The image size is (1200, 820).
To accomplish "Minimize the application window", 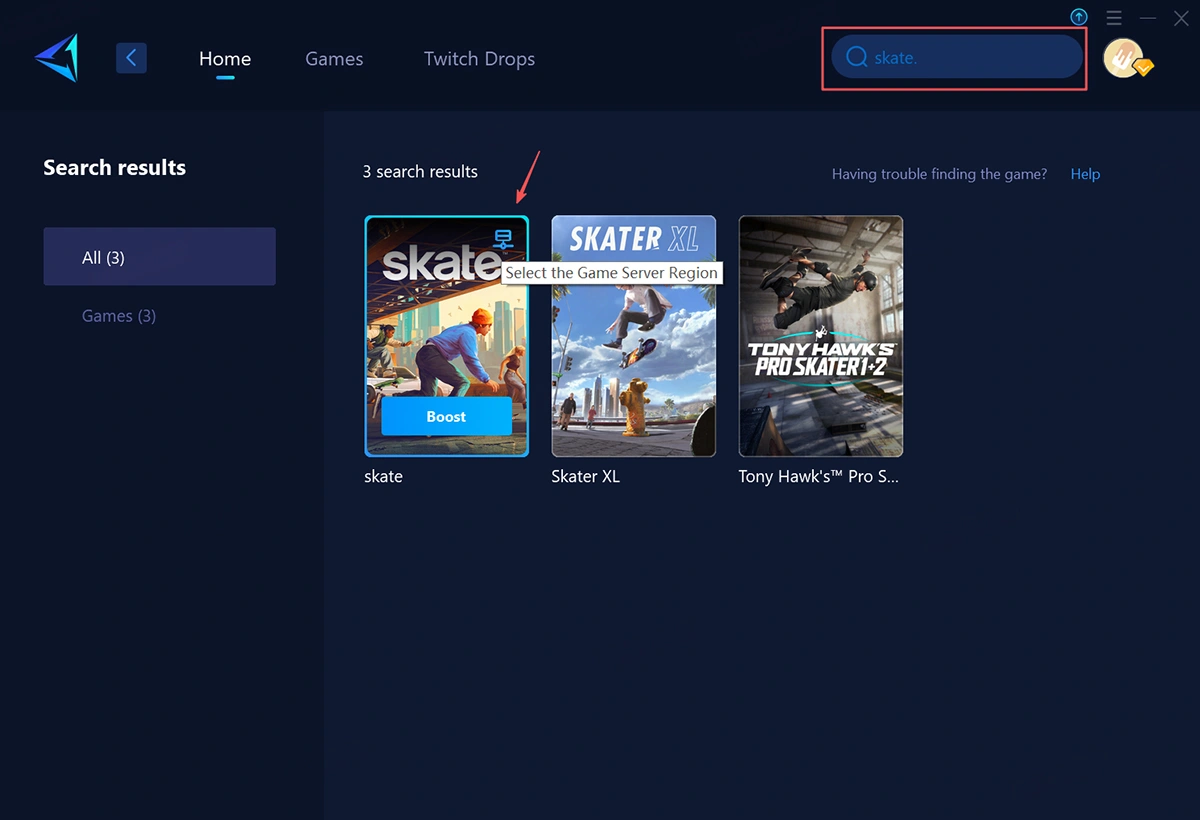I will tap(1148, 18).
